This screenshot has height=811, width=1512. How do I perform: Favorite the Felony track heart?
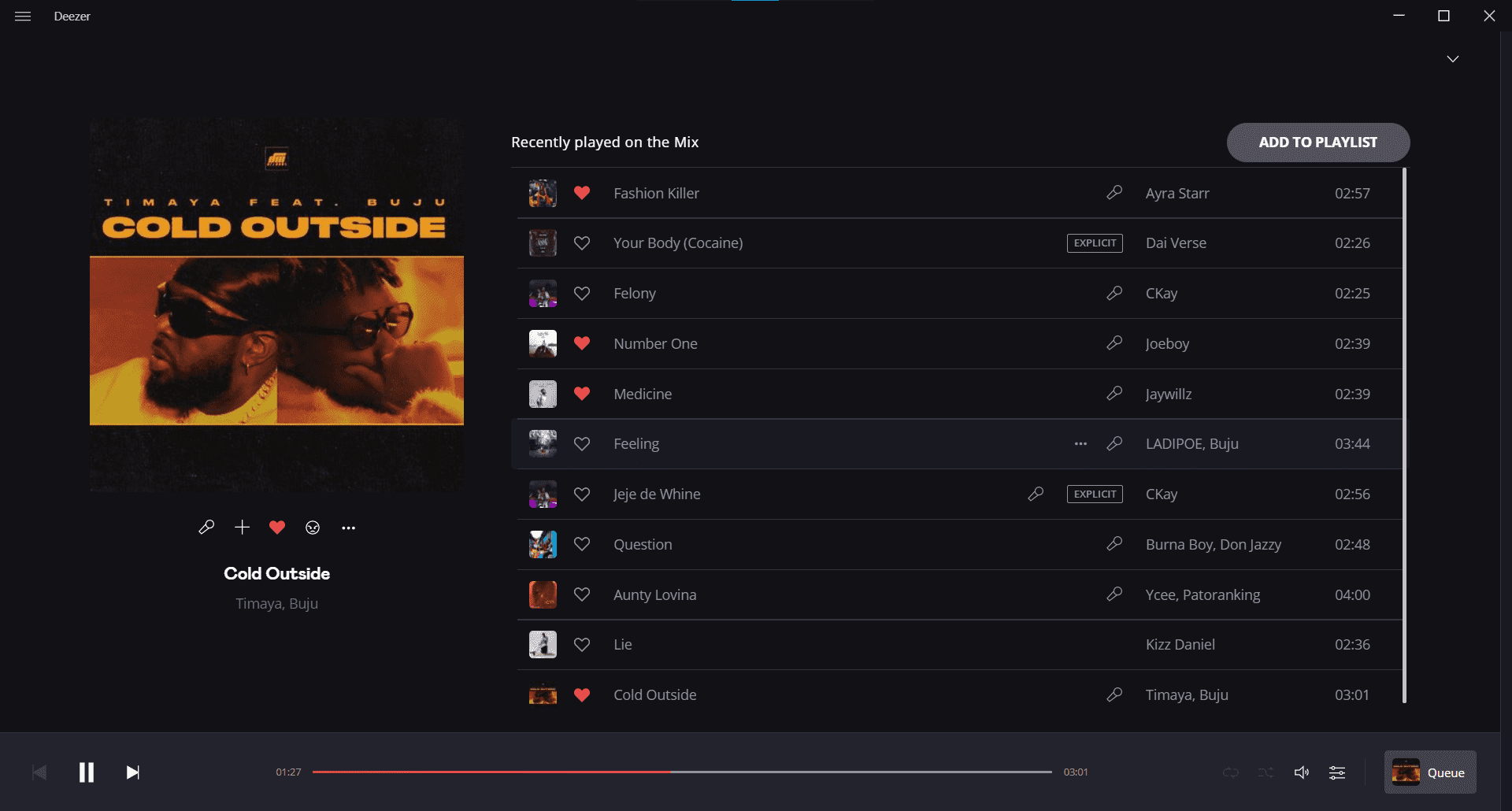pos(582,294)
